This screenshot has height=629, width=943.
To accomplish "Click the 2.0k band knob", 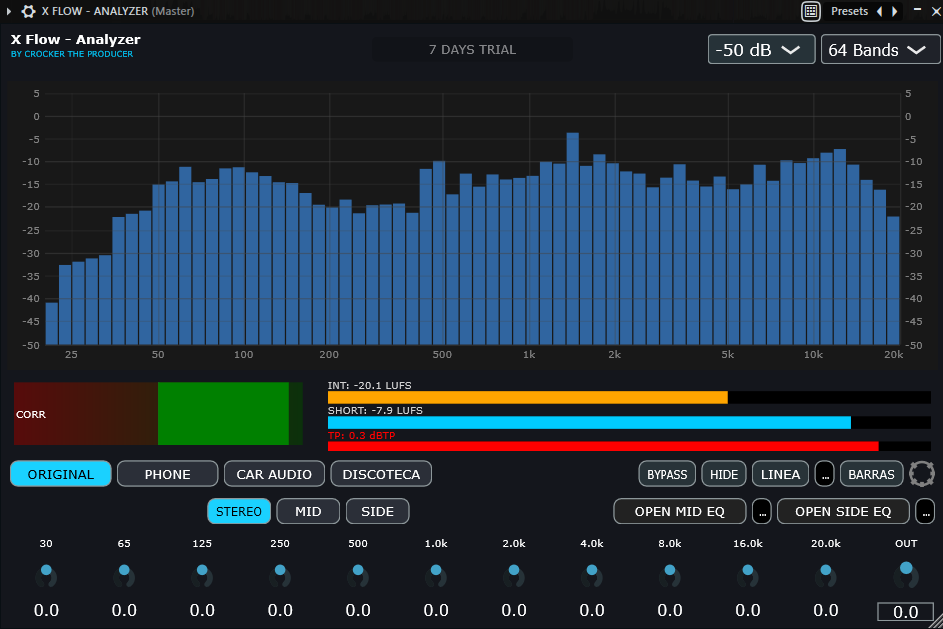I will click(x=514, y=575).
